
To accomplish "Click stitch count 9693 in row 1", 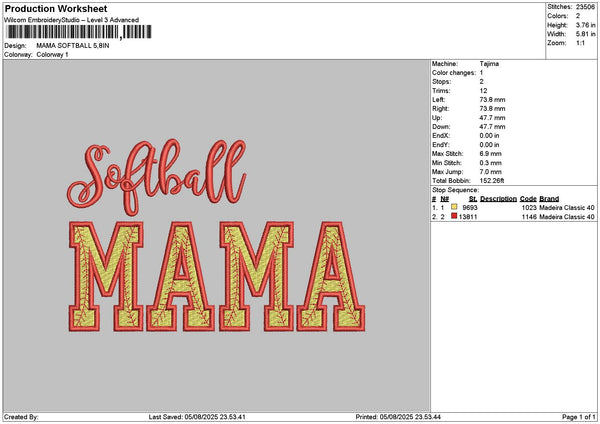I will pyautogui.click(x=470, y=208).
